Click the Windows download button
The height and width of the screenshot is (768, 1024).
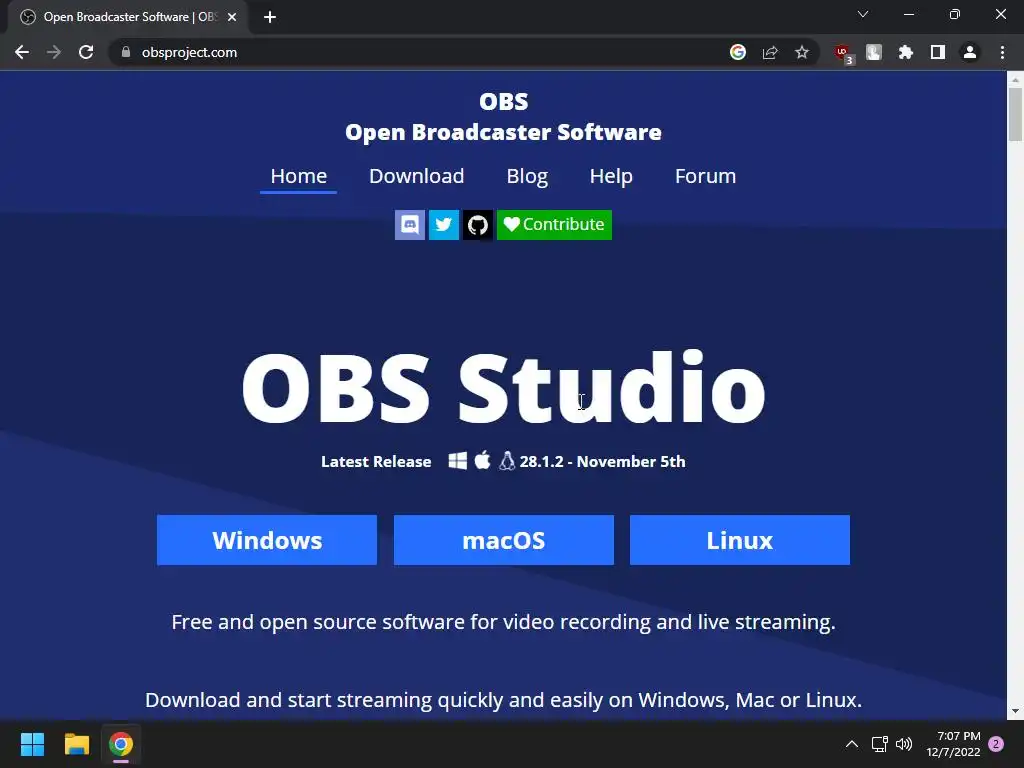pyautogui.click(x=266, y=540)
